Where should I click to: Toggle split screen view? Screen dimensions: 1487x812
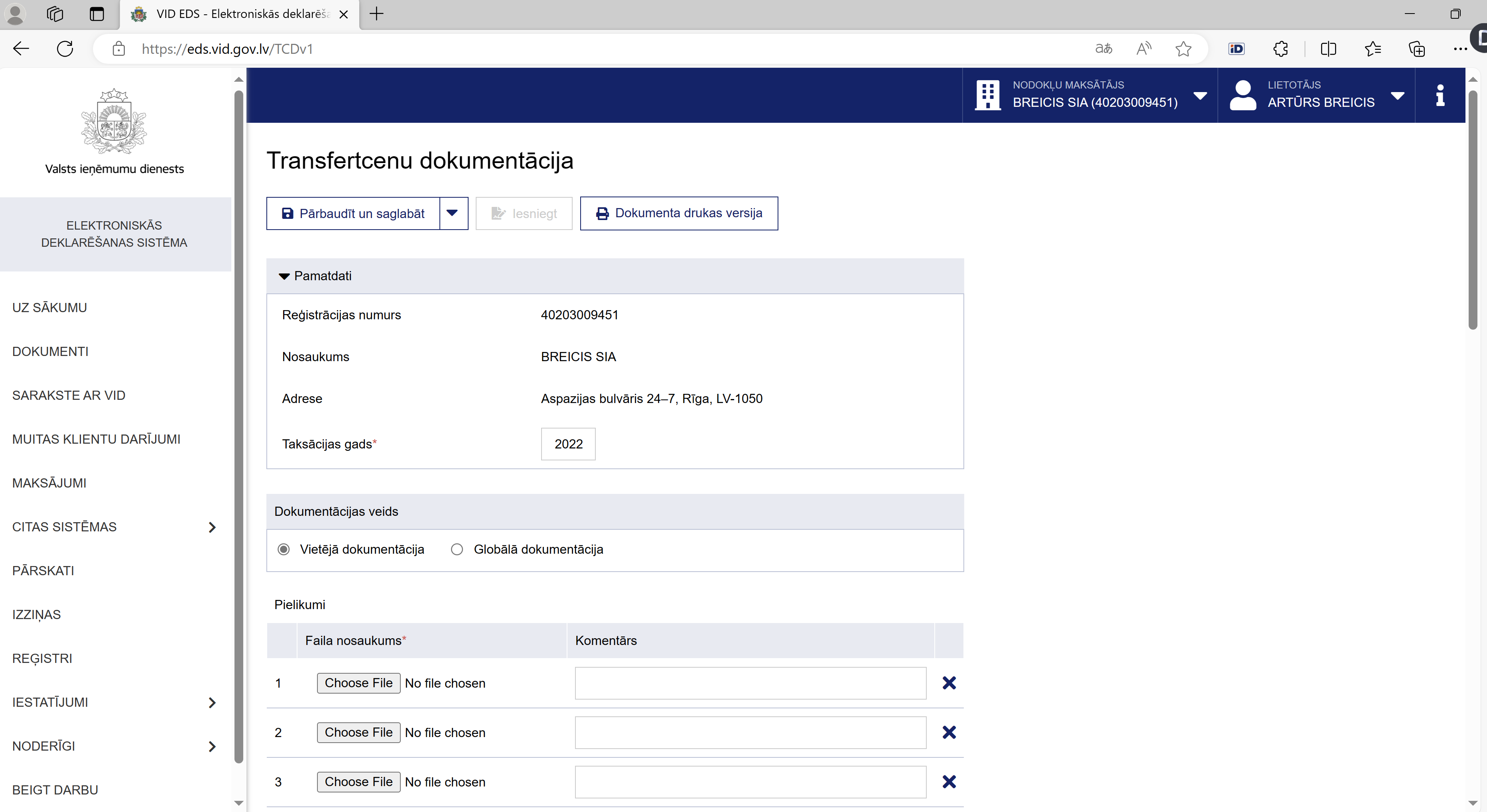click(1328, 49)
